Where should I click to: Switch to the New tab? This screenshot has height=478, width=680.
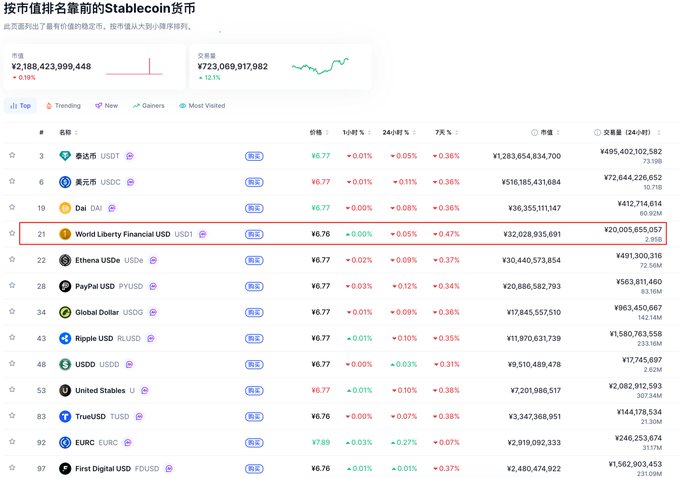[107, 105]
